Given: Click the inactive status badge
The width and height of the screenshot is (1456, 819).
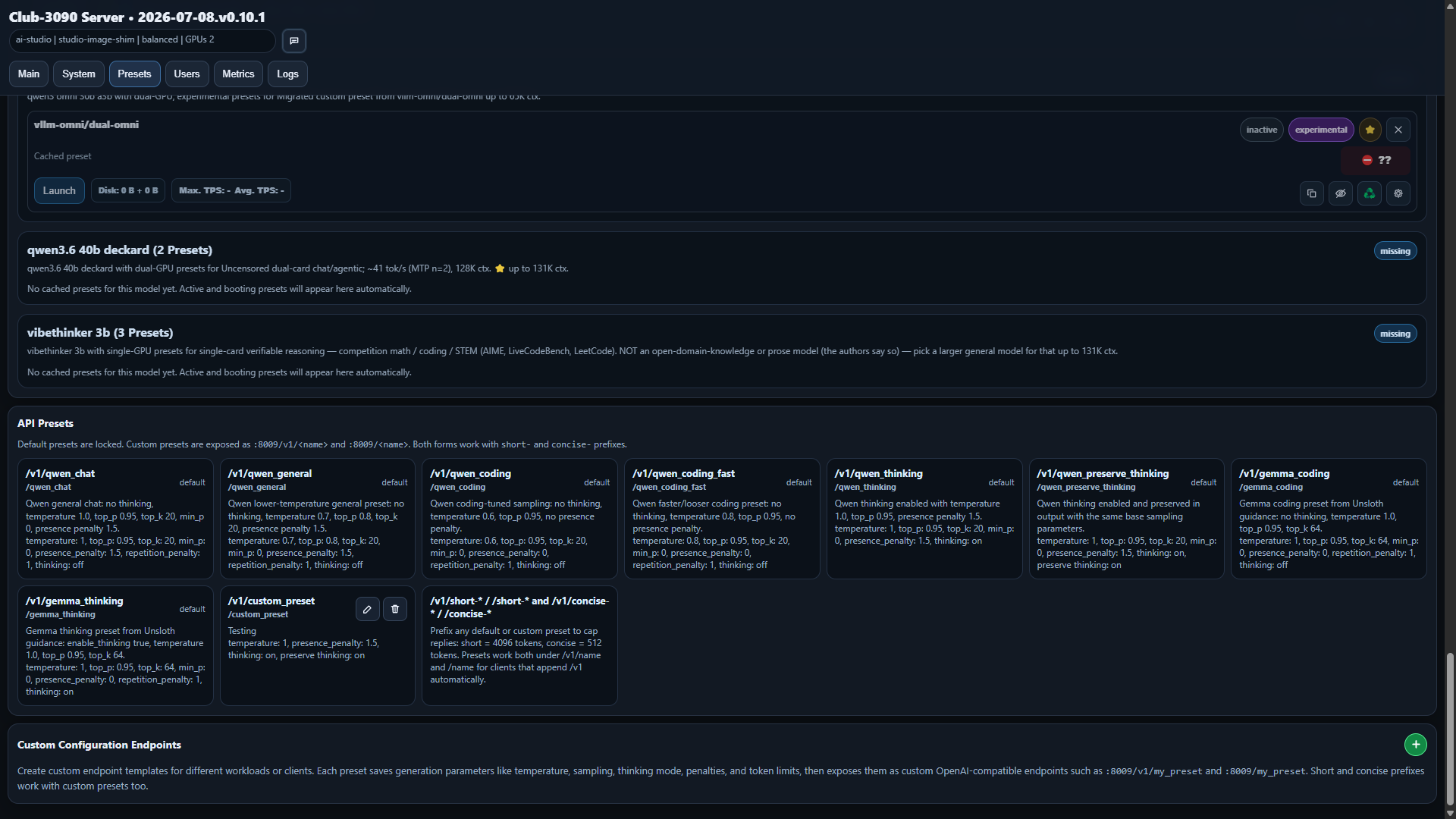Looking at the screenshot, I should (1261, 130).
